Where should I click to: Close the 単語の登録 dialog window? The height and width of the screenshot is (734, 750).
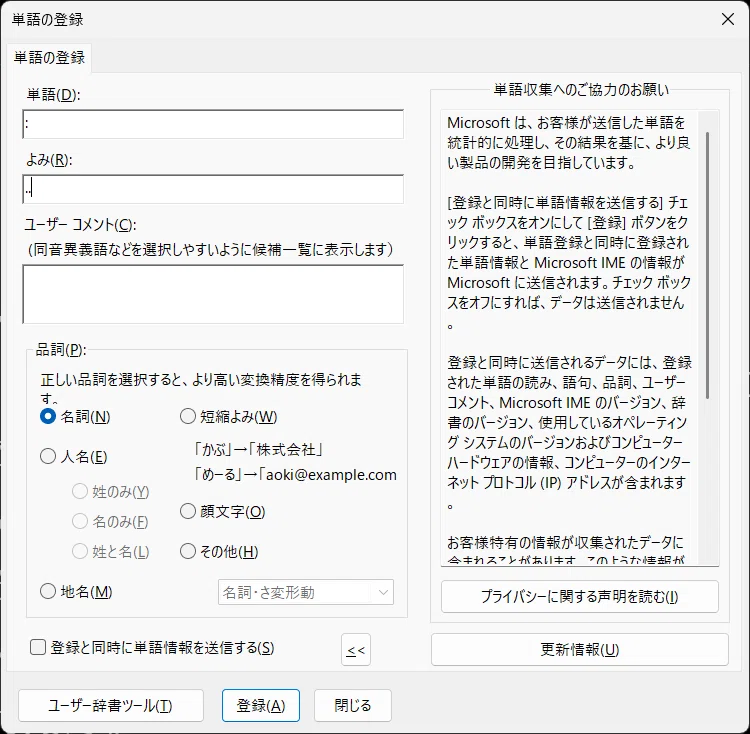point(728,19)
